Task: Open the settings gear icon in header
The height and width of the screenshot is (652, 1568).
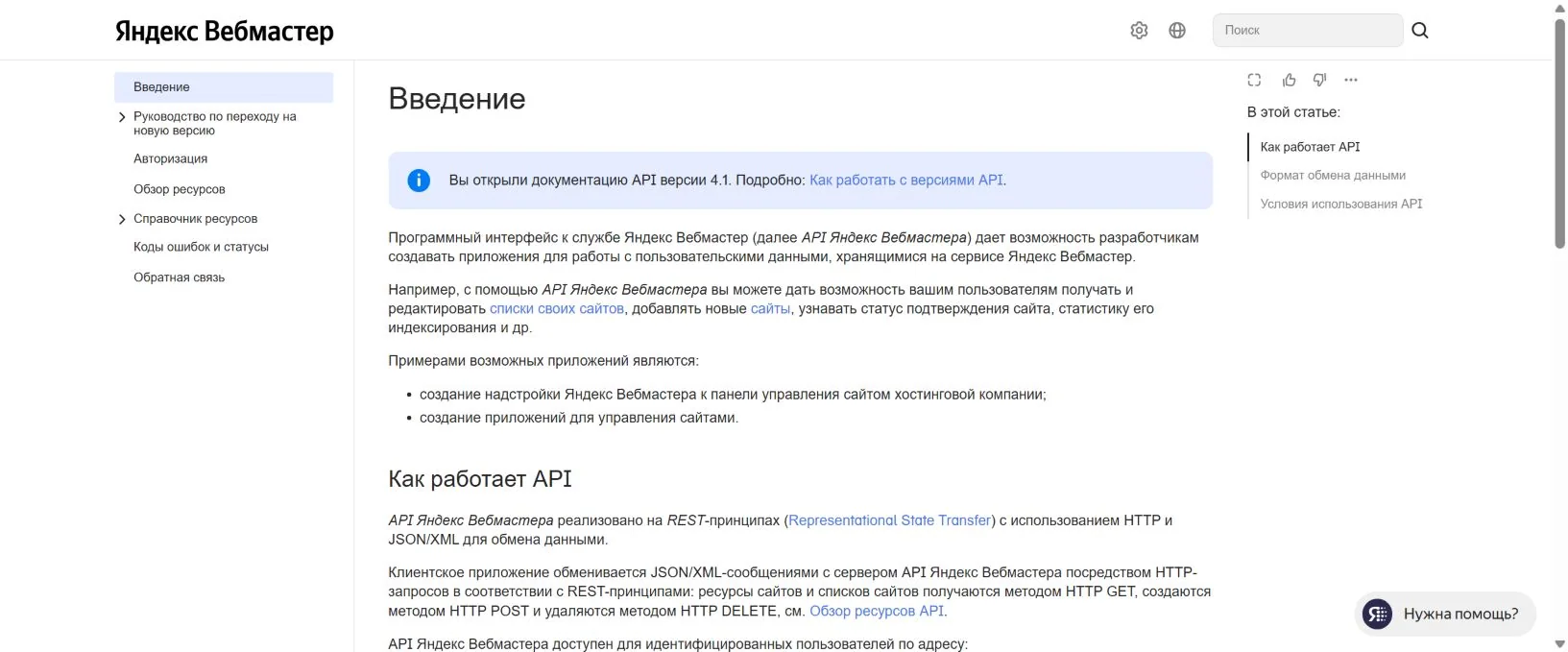Action: pyautogui.click(x=1139, y=31)
